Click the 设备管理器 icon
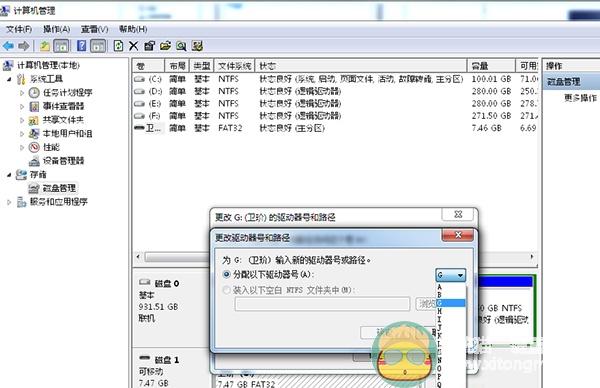 tap(34, 161)
